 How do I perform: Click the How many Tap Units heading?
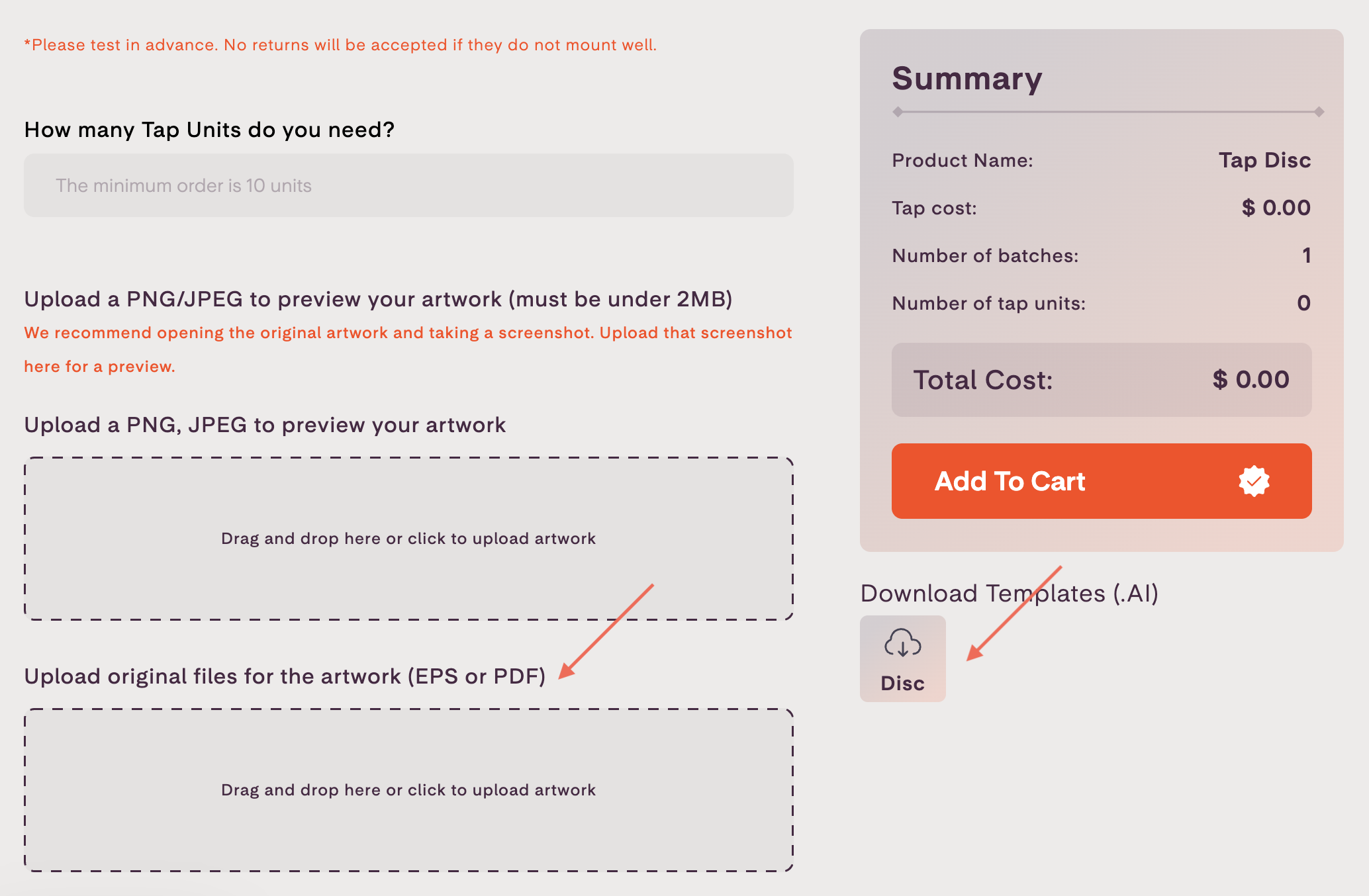point(209,129)
